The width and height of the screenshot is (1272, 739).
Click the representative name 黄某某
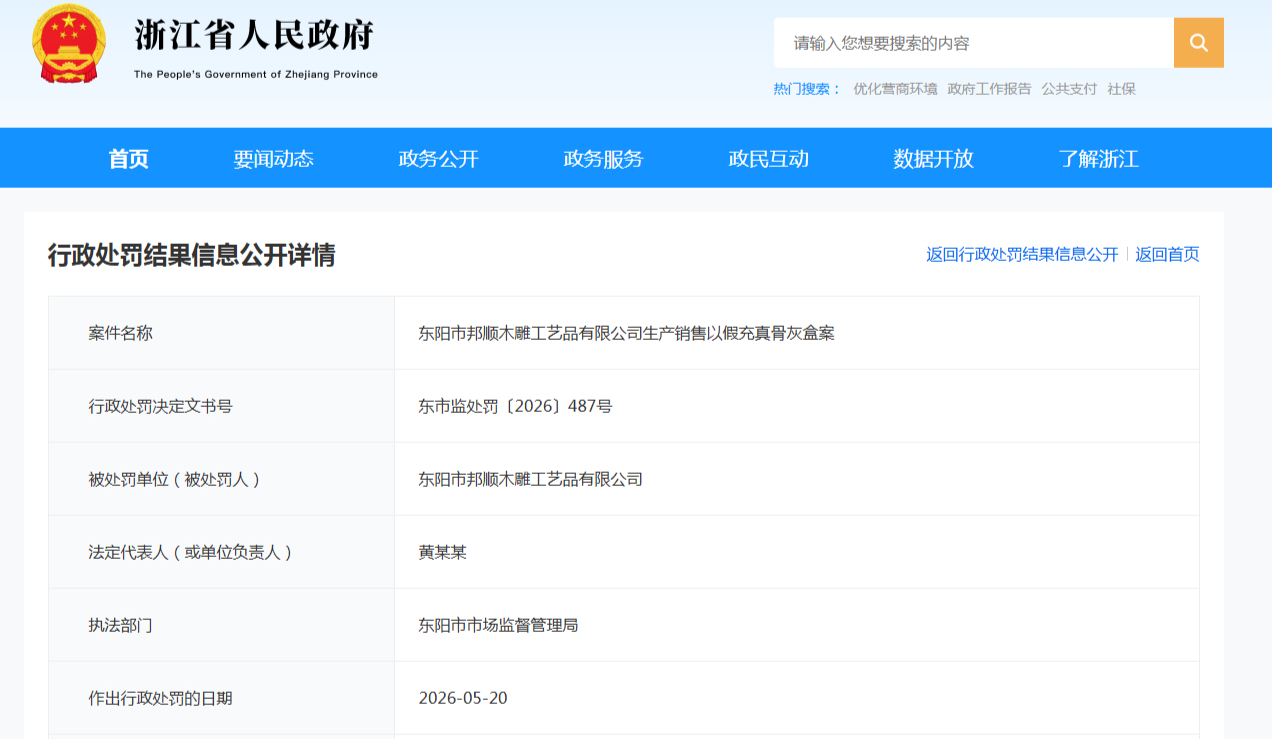point(443,552)
